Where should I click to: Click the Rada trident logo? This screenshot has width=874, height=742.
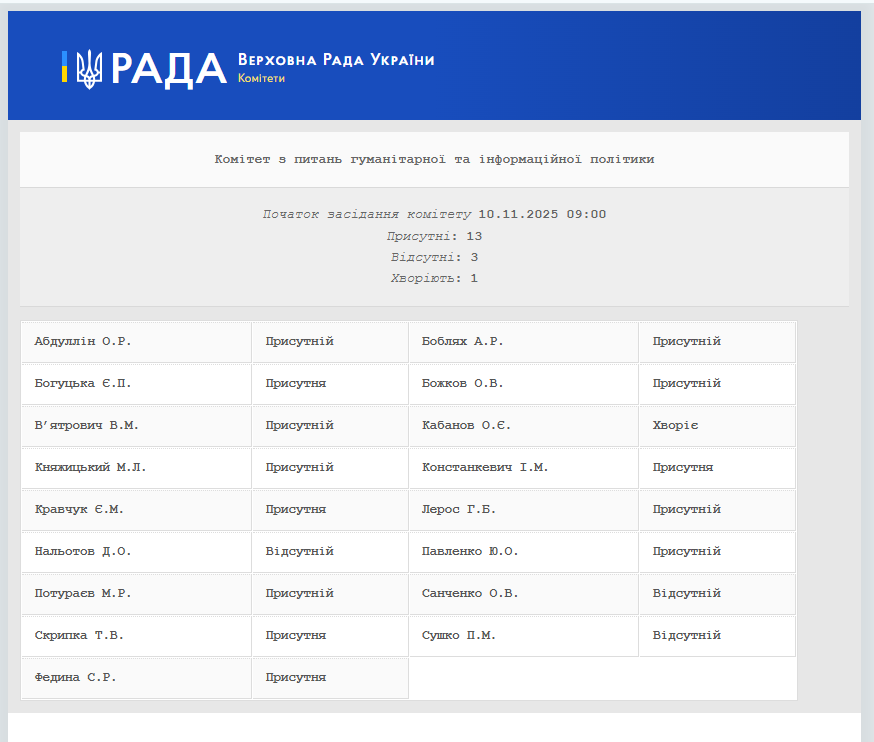tap(89, 69)
